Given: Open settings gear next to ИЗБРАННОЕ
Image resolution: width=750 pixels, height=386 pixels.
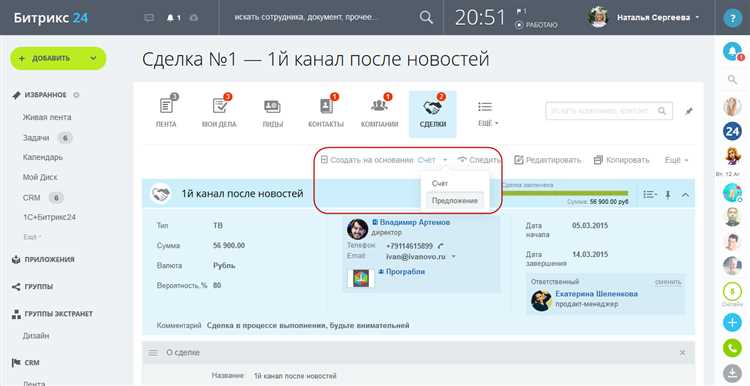Looking at the screenshot, I should click(76, 95).
